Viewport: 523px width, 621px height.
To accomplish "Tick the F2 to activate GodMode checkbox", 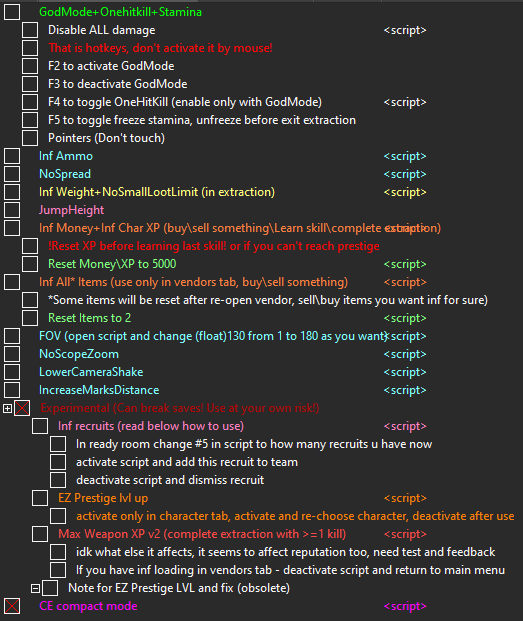I will [x=30, y=66].
